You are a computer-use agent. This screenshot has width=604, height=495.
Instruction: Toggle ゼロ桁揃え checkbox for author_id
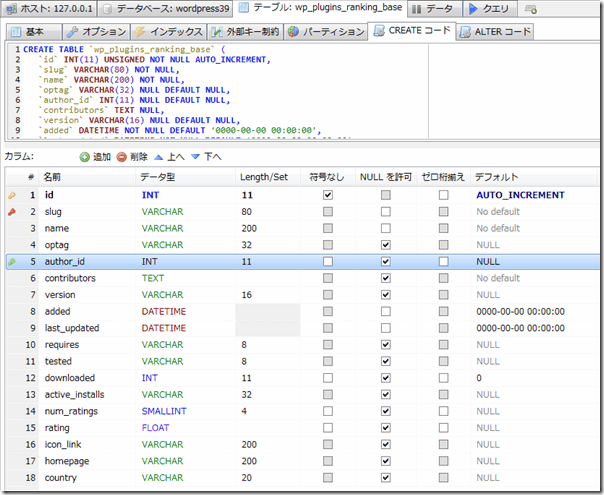click(x=443, y=262)
